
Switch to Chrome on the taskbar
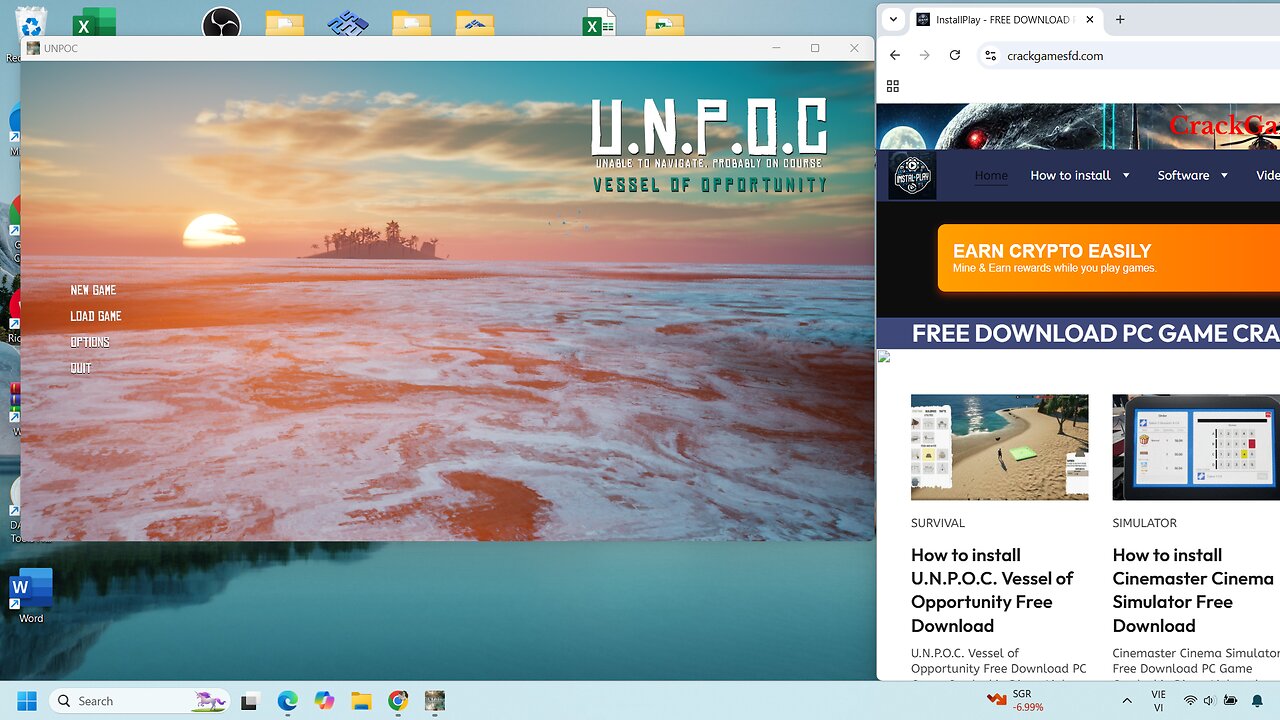point(398,701)
